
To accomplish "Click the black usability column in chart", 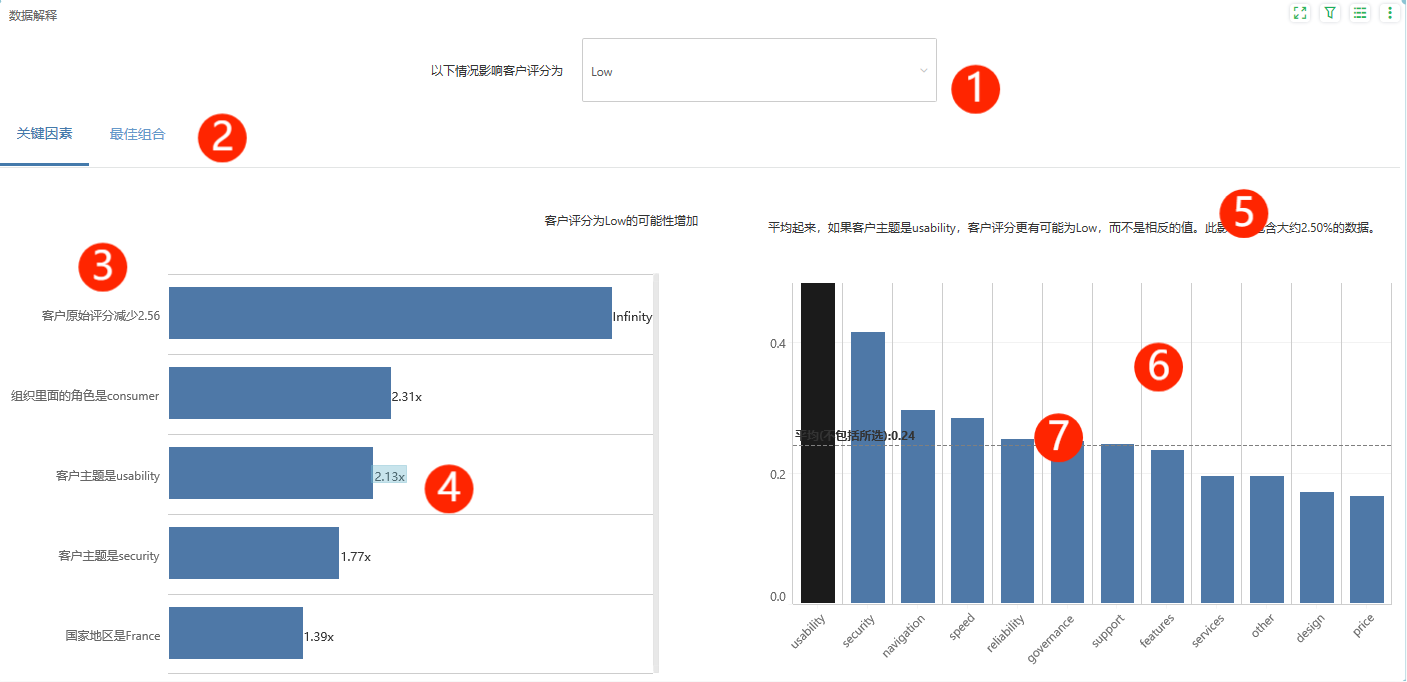I will (x=818, y=443).
